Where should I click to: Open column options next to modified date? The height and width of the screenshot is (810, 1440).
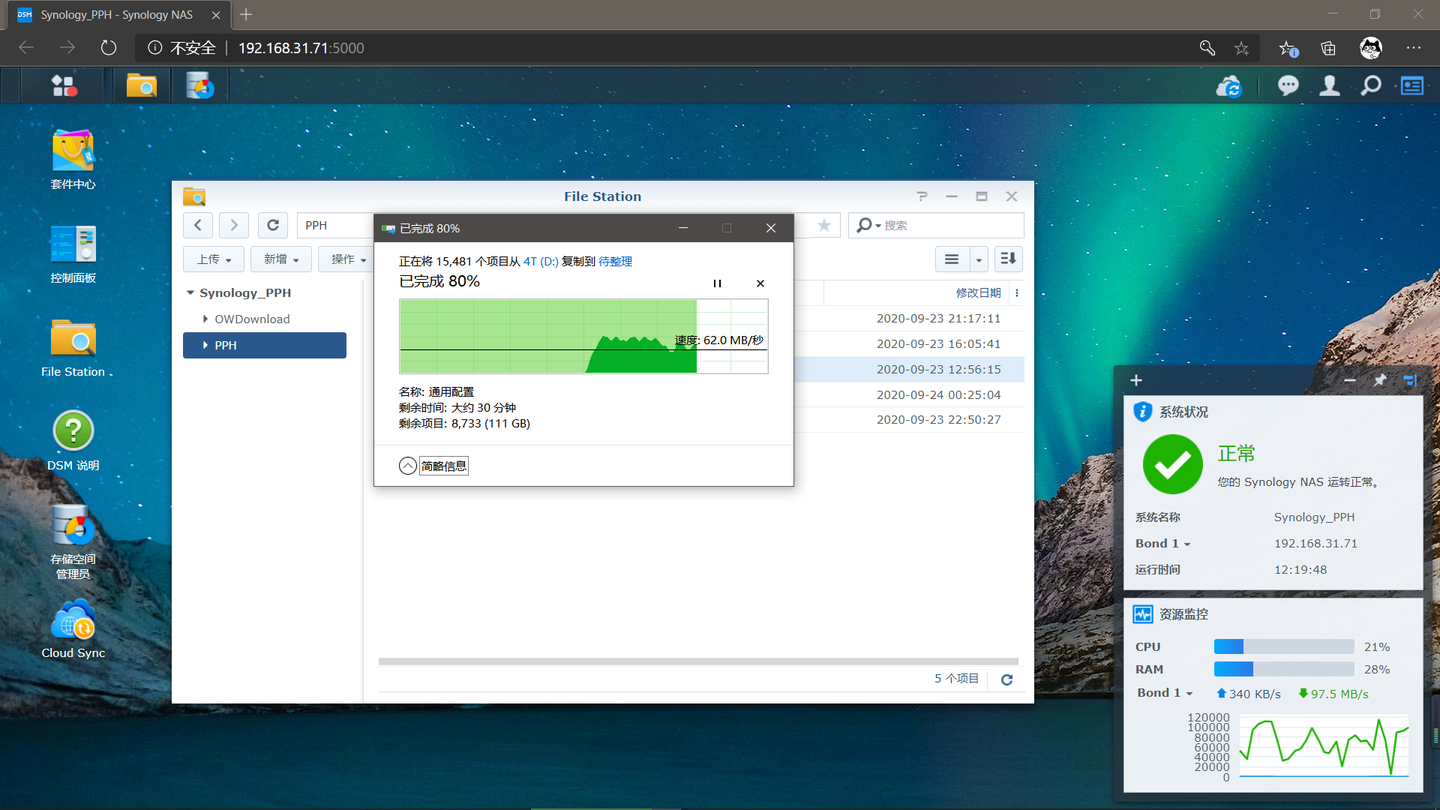point(1017,293)
